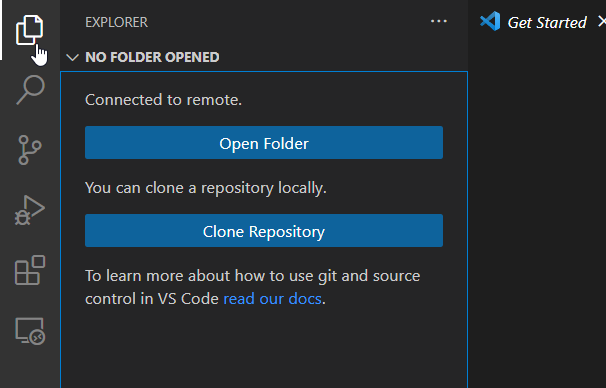This screenshot has width=606, height=388.
Task: Click the empty editor area below Get Started
Action: pos(537,216)
